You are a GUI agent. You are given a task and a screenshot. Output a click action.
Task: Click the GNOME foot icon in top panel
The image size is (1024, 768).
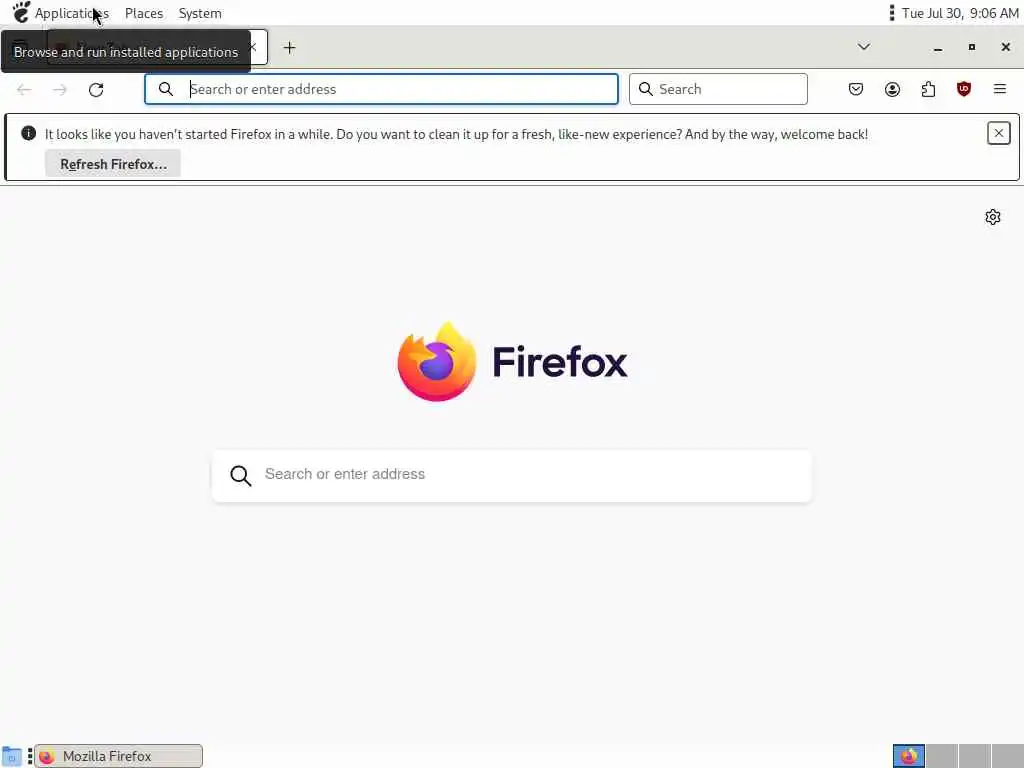tap(21, 12)
